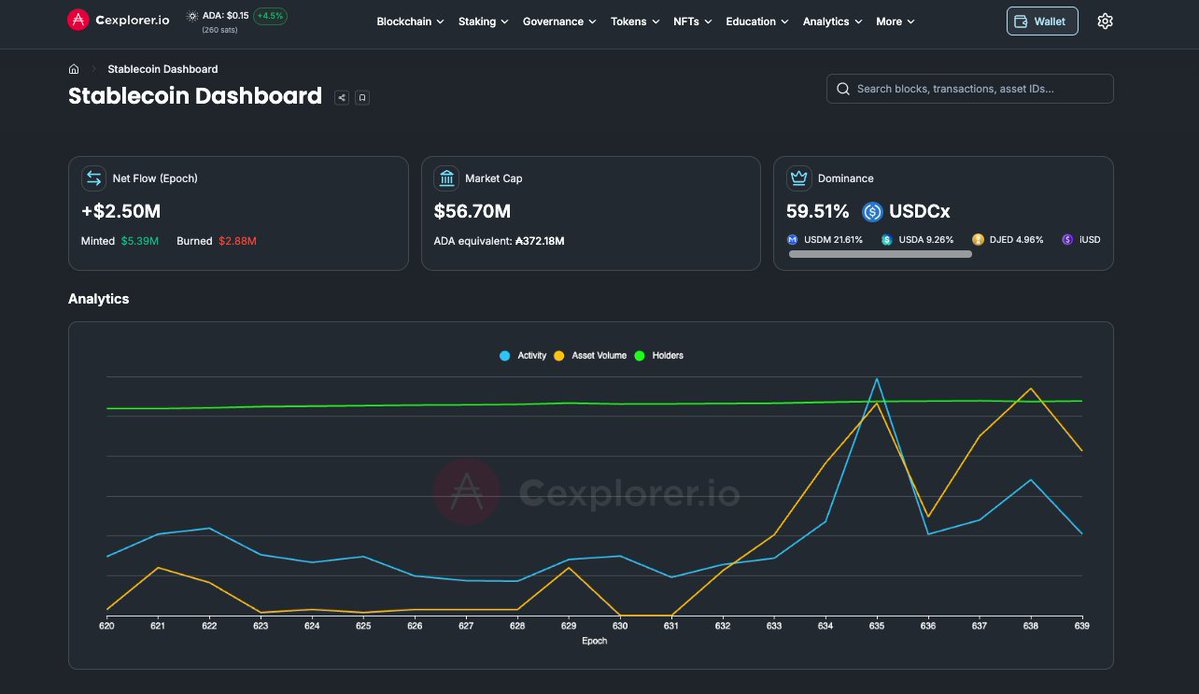Click the Dominance crown icon
The height and width of the screenshot is (694, 1199).
pyautogui.click(x=799, y=178)
